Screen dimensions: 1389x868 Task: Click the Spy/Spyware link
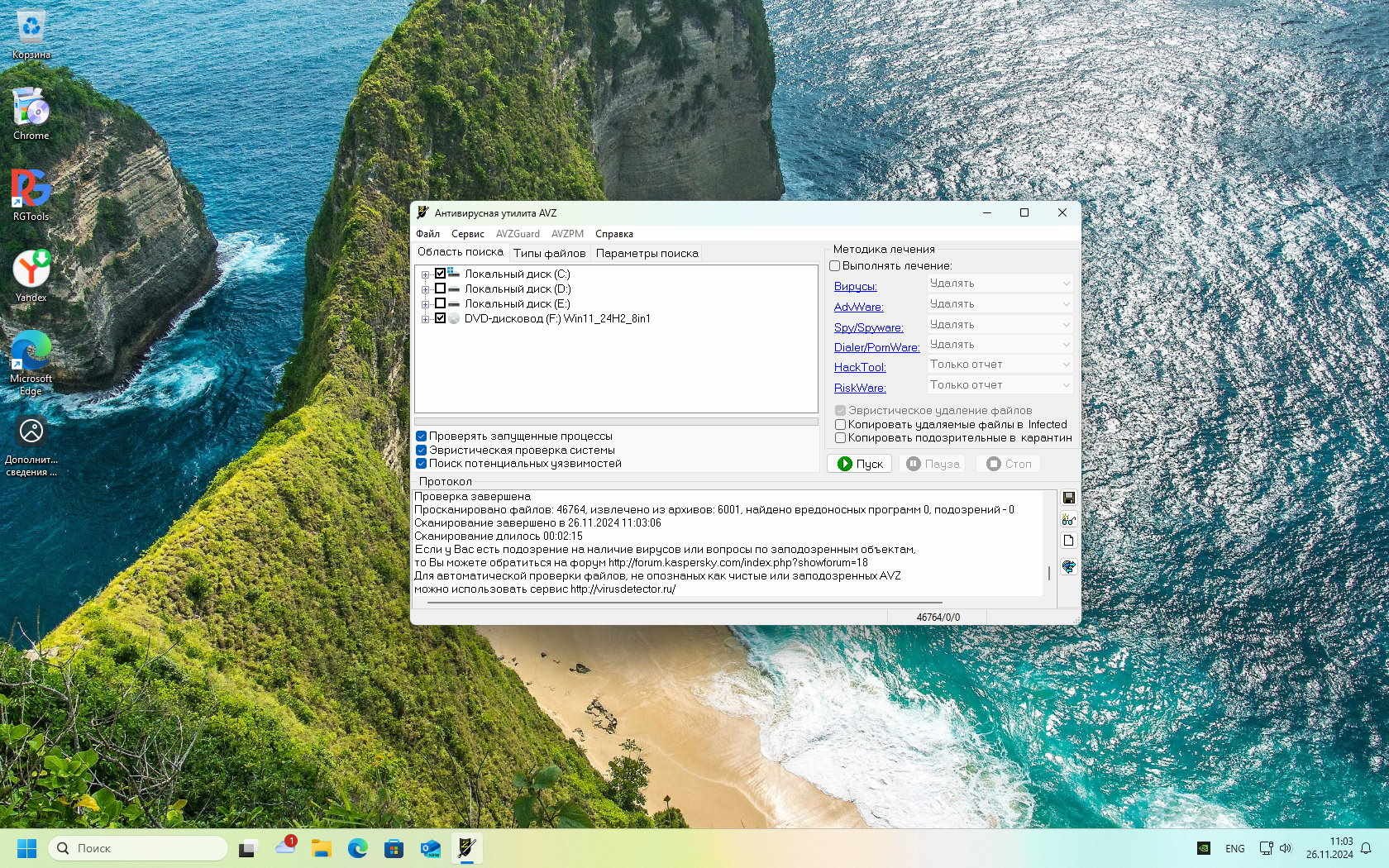pos(868,327)
